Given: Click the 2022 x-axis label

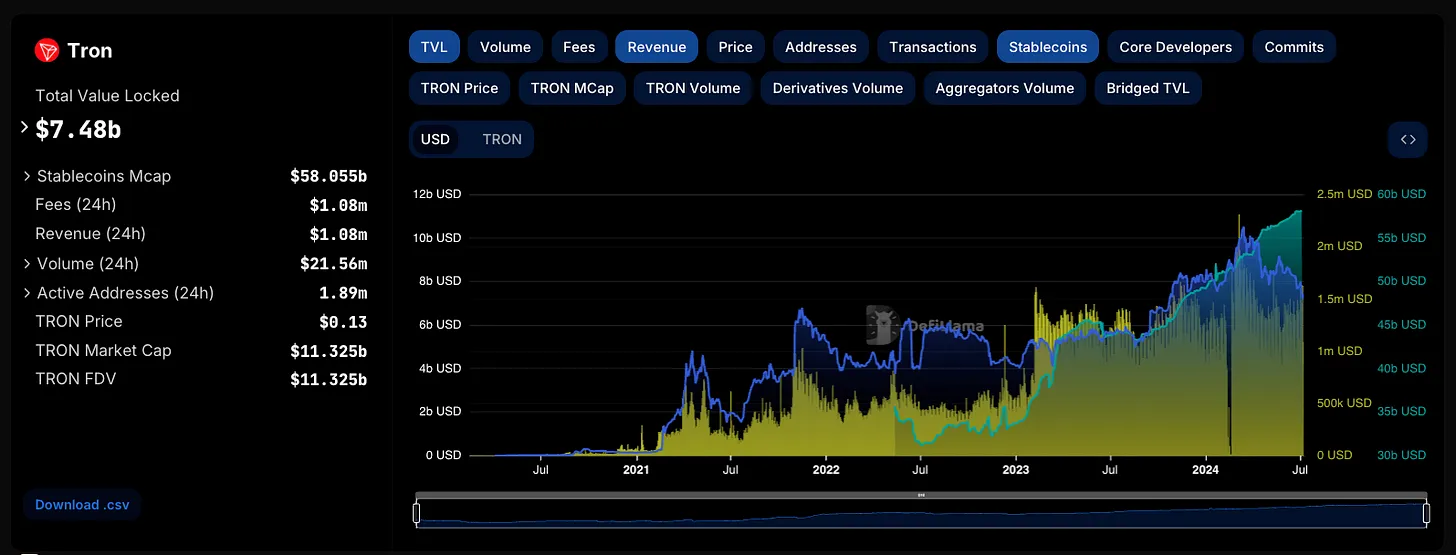Looking at the screenshot, I should click(x=826, y=469).
